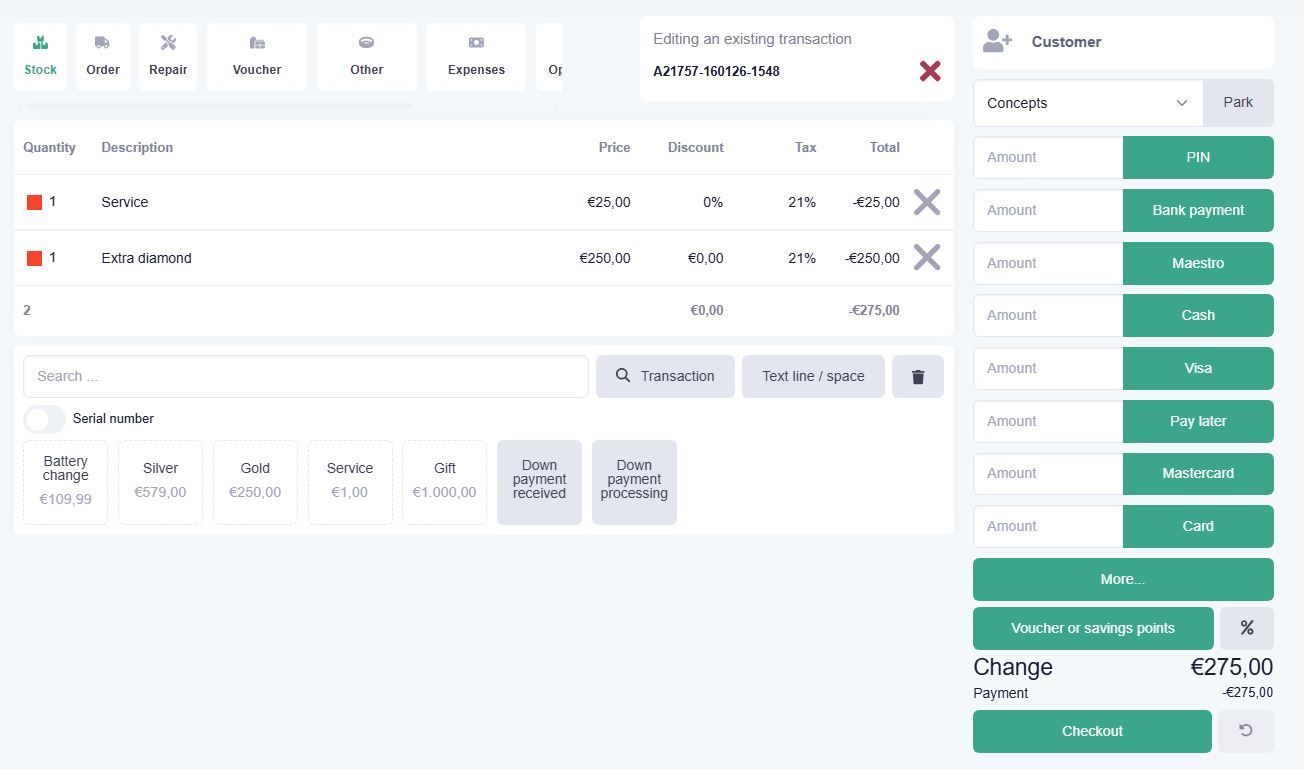Toggle the Serial number switch
1304x769 pixels.
point(44,419)
